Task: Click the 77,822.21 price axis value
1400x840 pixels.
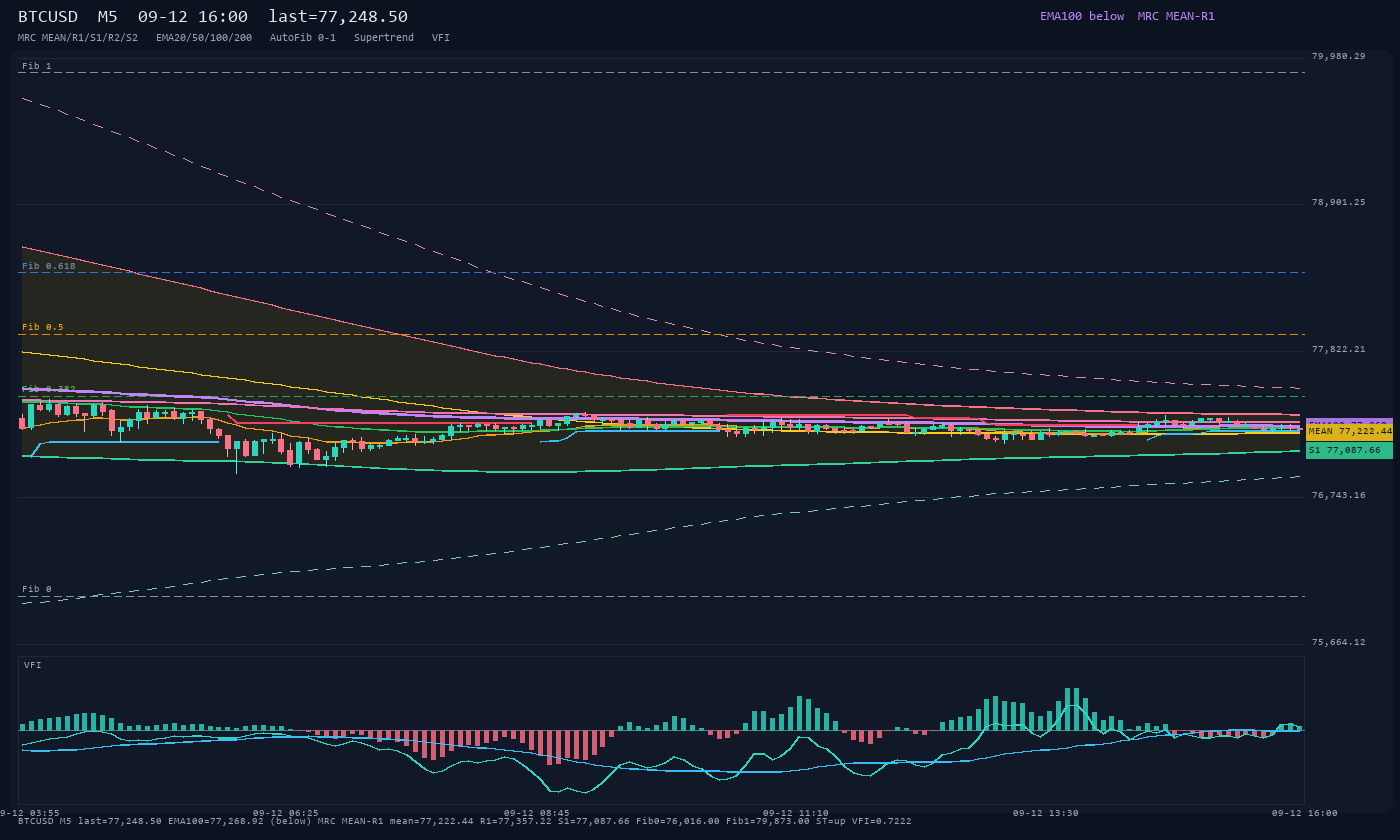Action: coord(1338,349)
